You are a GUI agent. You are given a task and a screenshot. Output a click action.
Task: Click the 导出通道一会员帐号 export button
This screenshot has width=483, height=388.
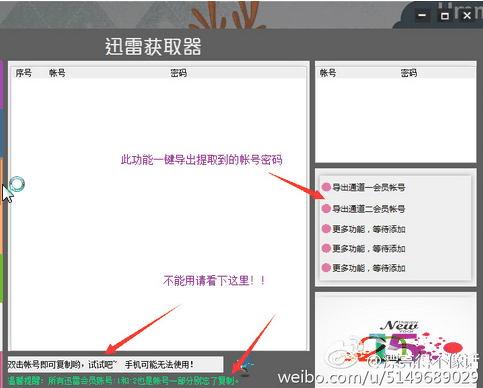363,187
